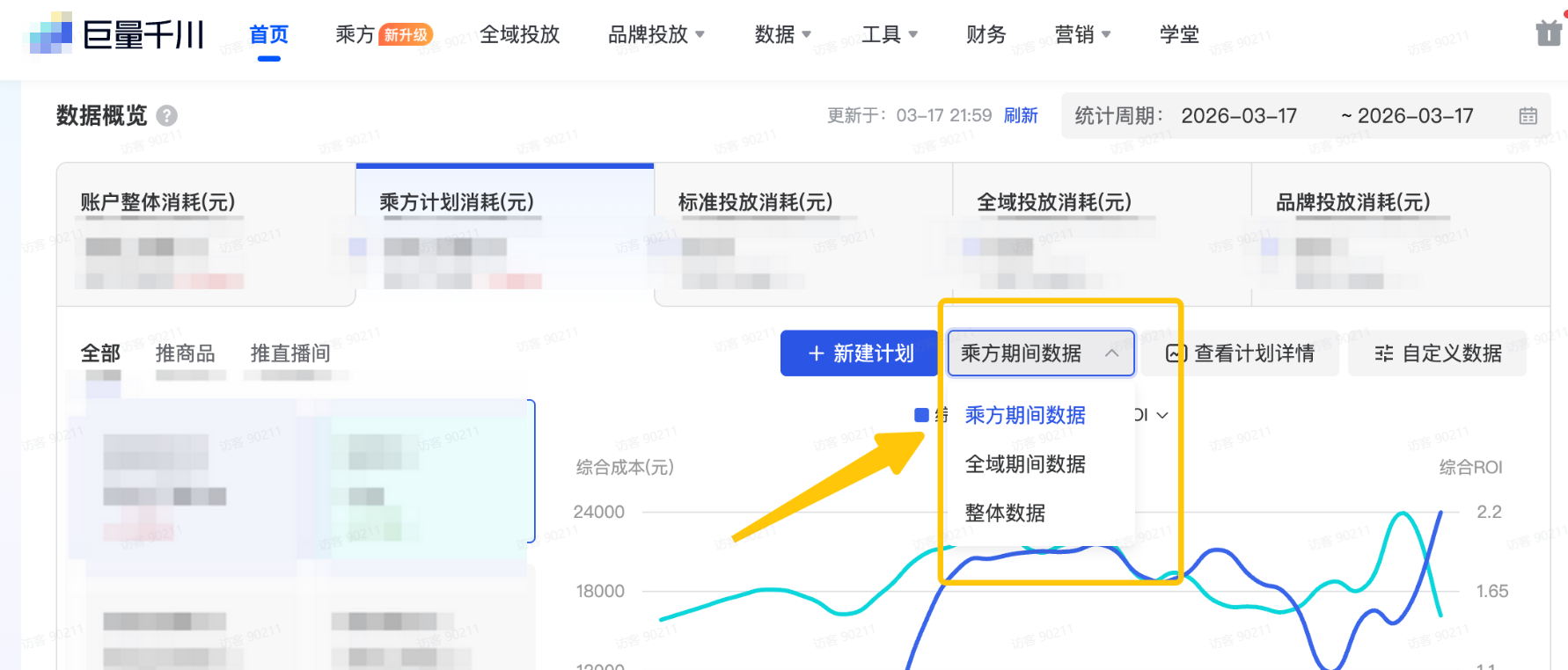Click the 数据概览 heading
Screen dimensions: 1568x670
click(x=101, y=115)
